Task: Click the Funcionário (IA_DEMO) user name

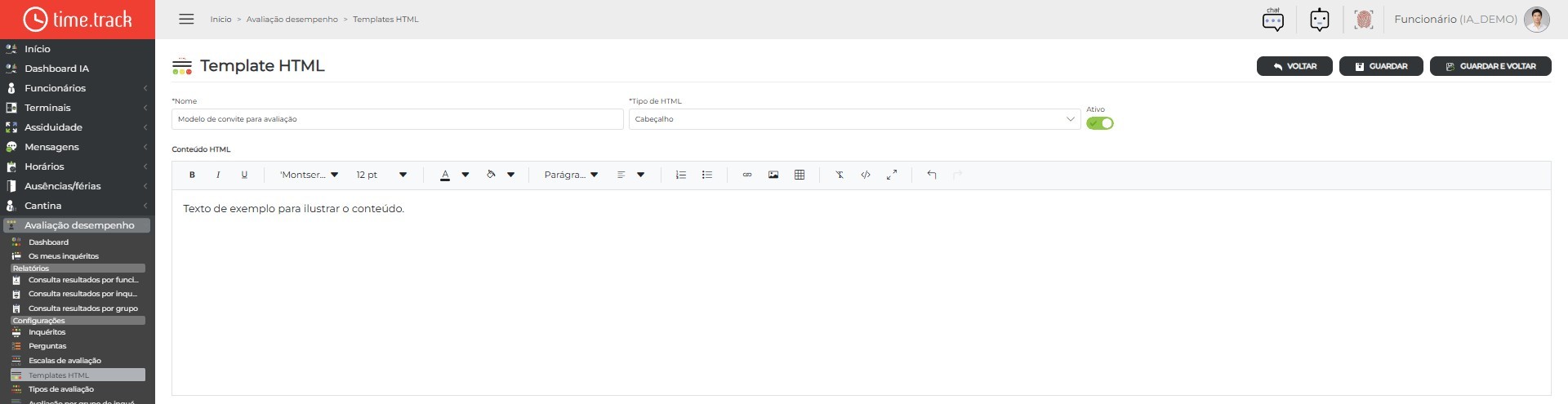Action: [1455, 20]
